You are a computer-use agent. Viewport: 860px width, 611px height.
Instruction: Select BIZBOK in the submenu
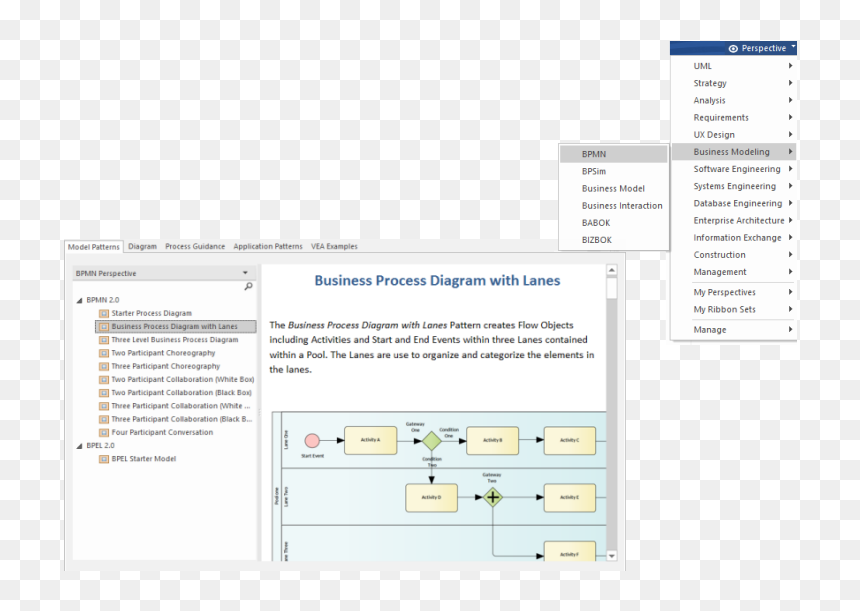[614, 240]
